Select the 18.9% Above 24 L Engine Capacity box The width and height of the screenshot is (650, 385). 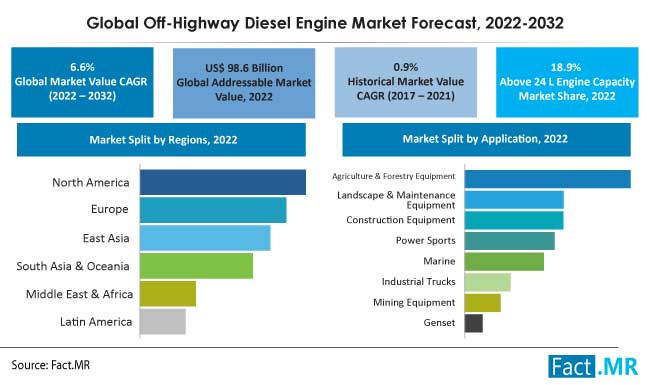(567, 82)
